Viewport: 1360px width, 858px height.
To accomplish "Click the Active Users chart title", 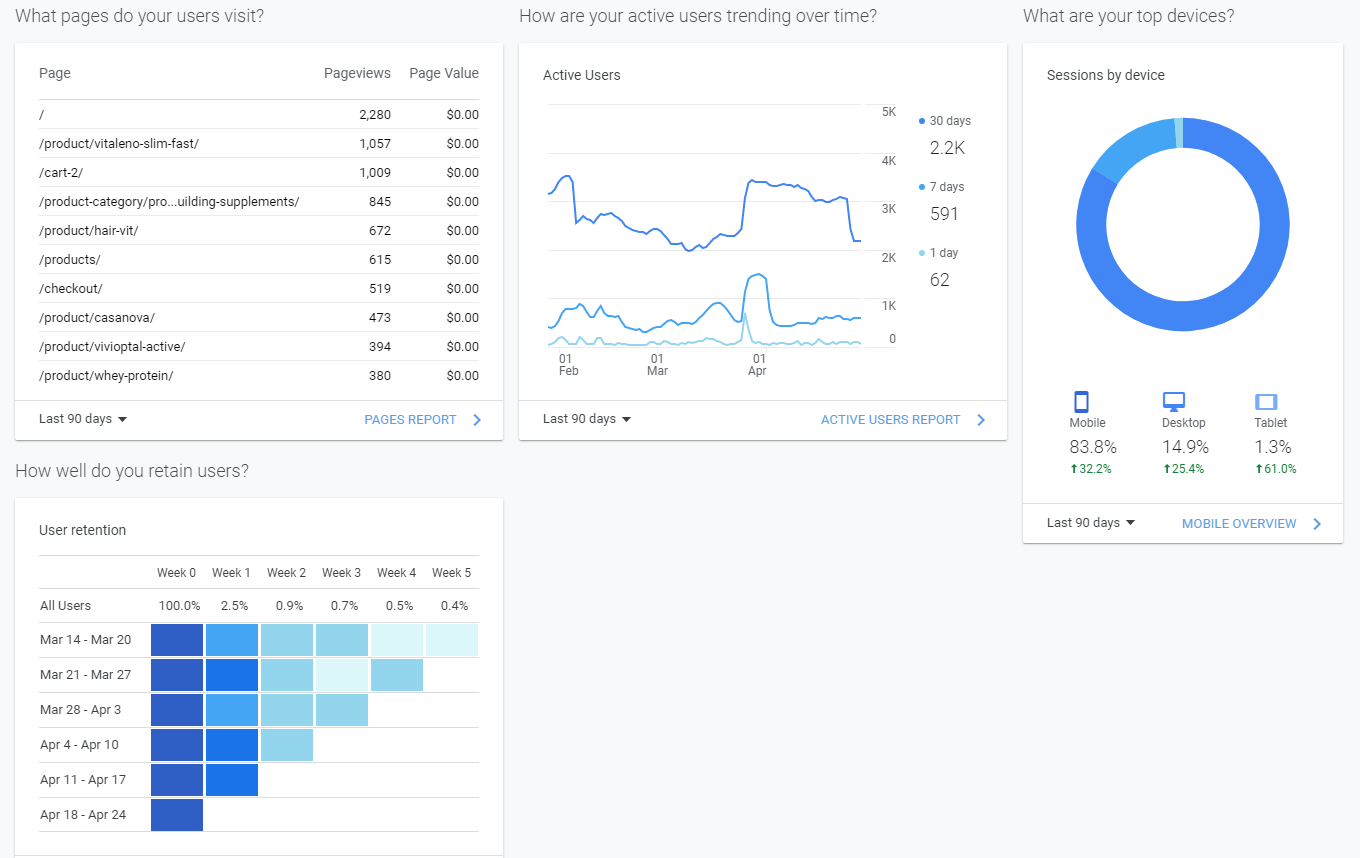I will pos(582,75).
